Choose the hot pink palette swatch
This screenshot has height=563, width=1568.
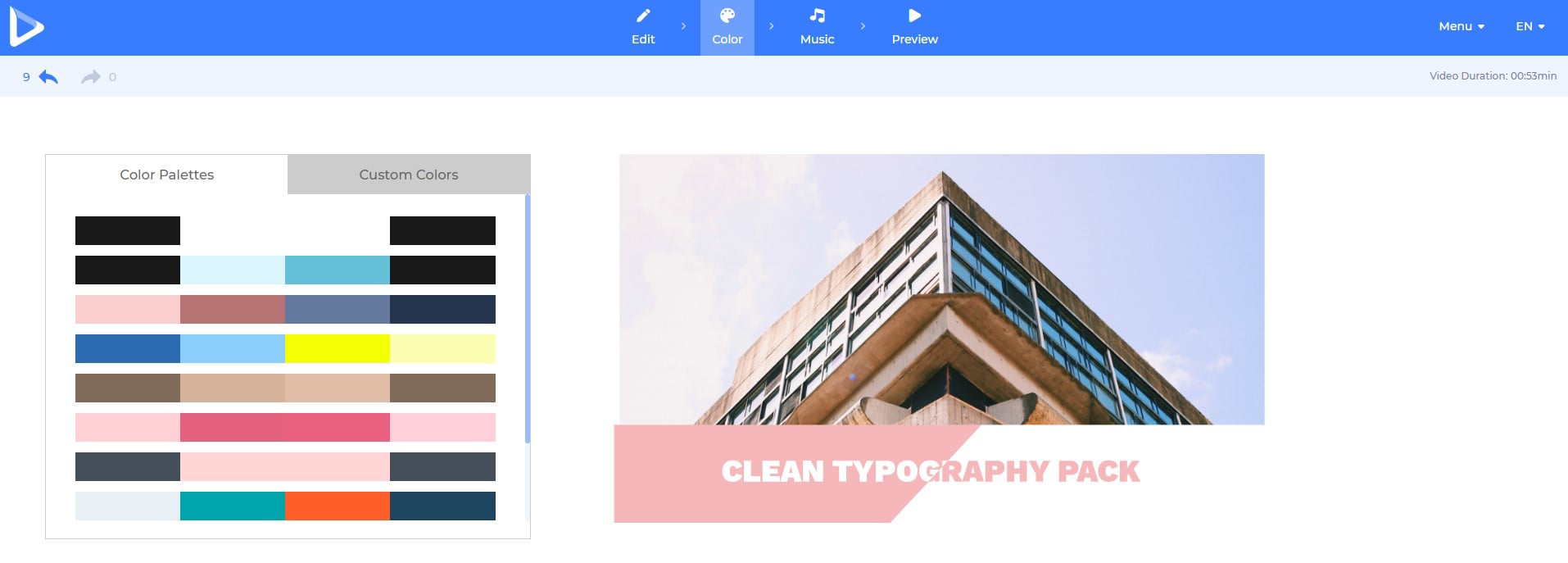pyautogui.click(x=284, y=427)
